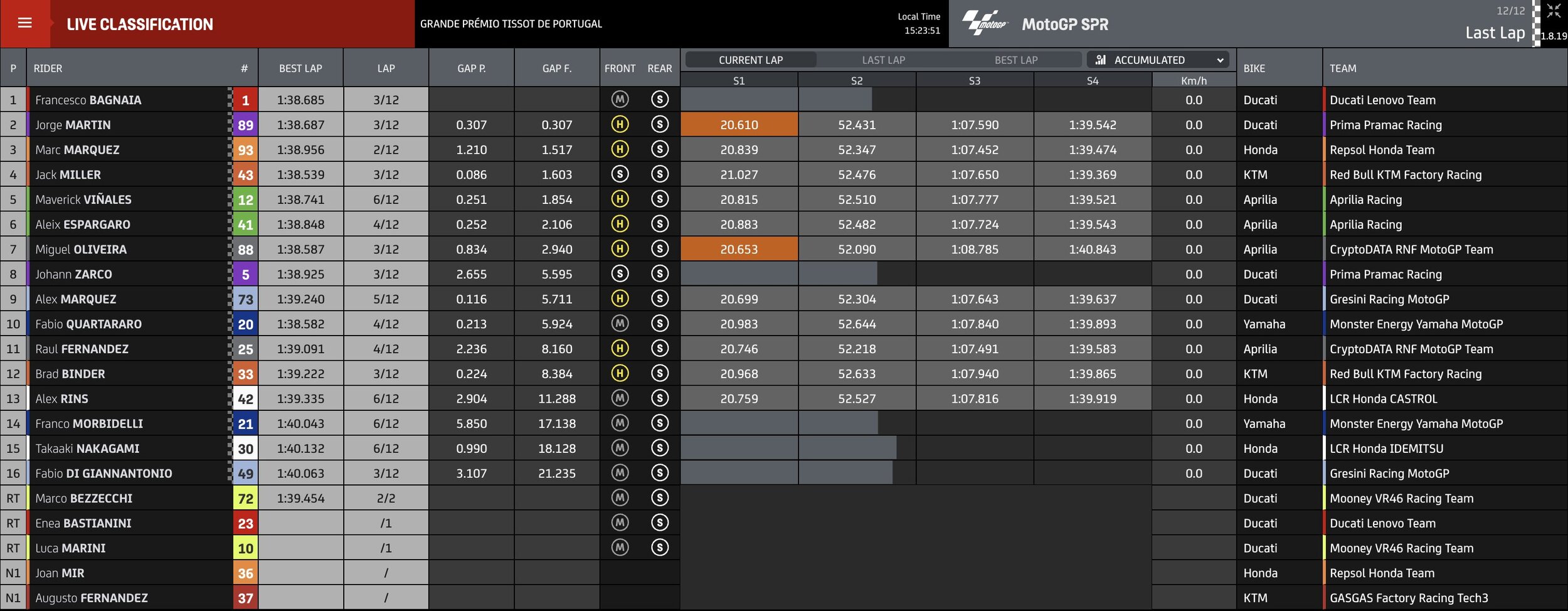Click Marc Marquez's rear tyre S icon

(x=660, y=149)
